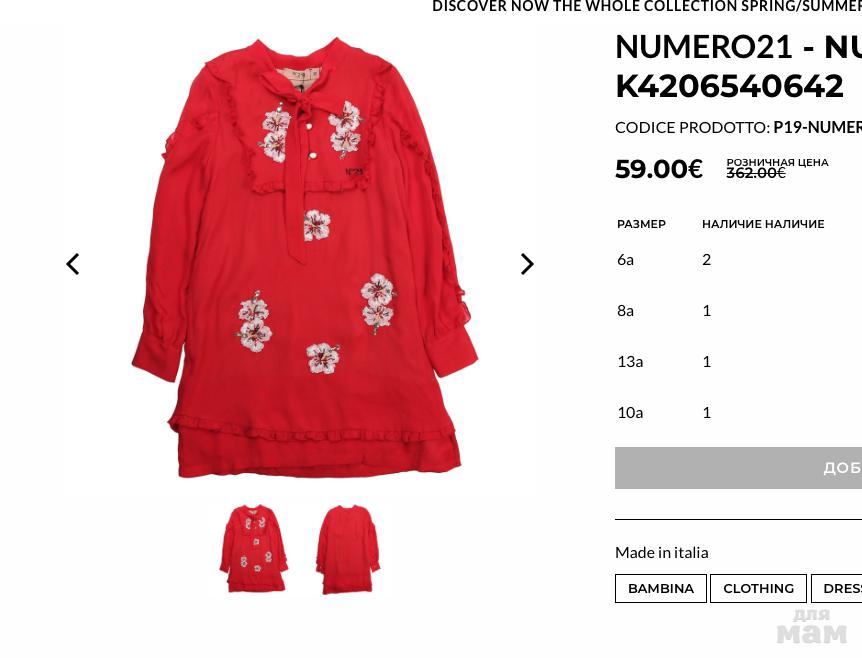
Task: Choose size 10a row
Action: click(x=738, y=413)
